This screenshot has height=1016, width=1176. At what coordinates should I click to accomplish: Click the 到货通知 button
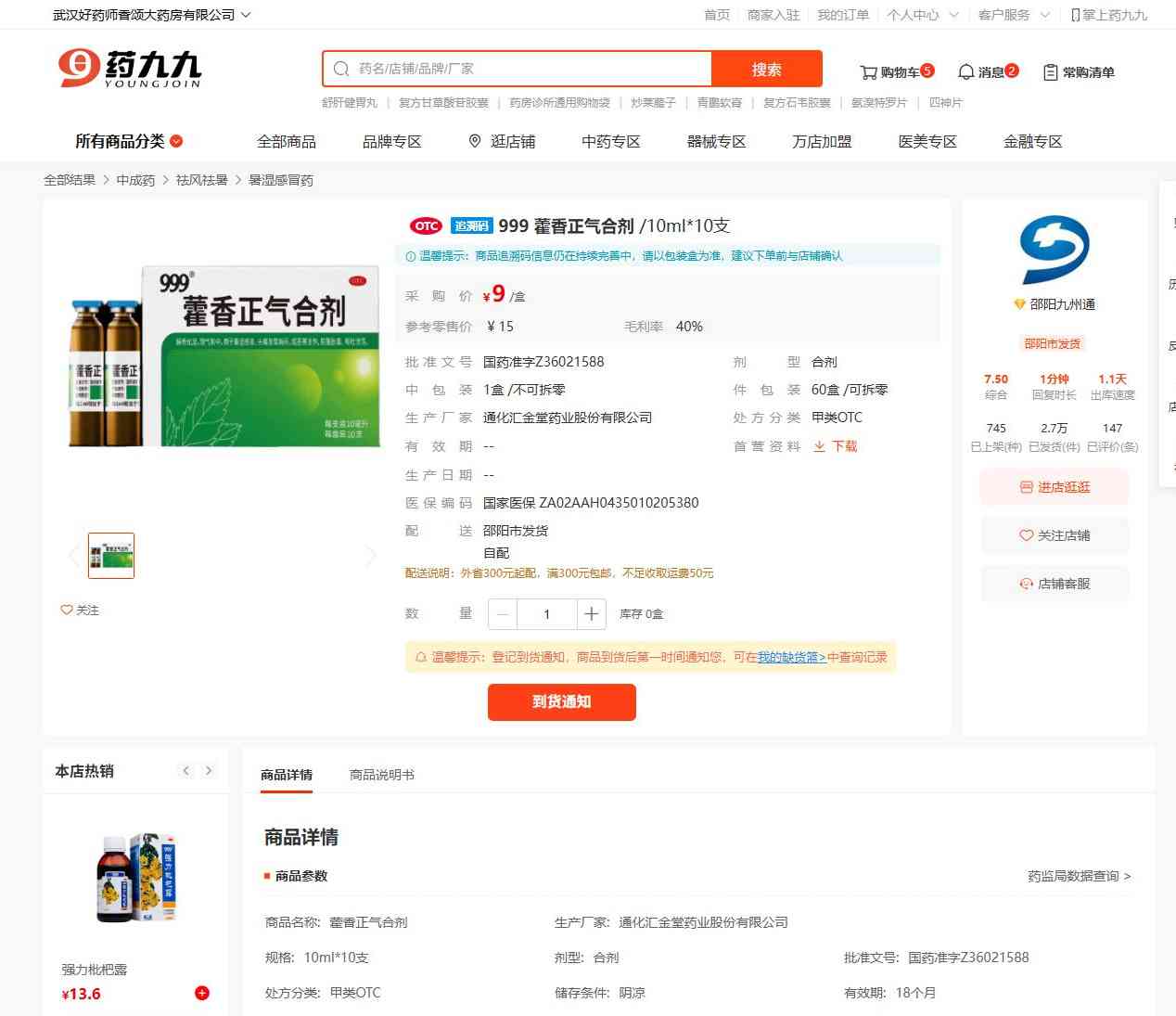pyautogui.click(x=561, y=701)
